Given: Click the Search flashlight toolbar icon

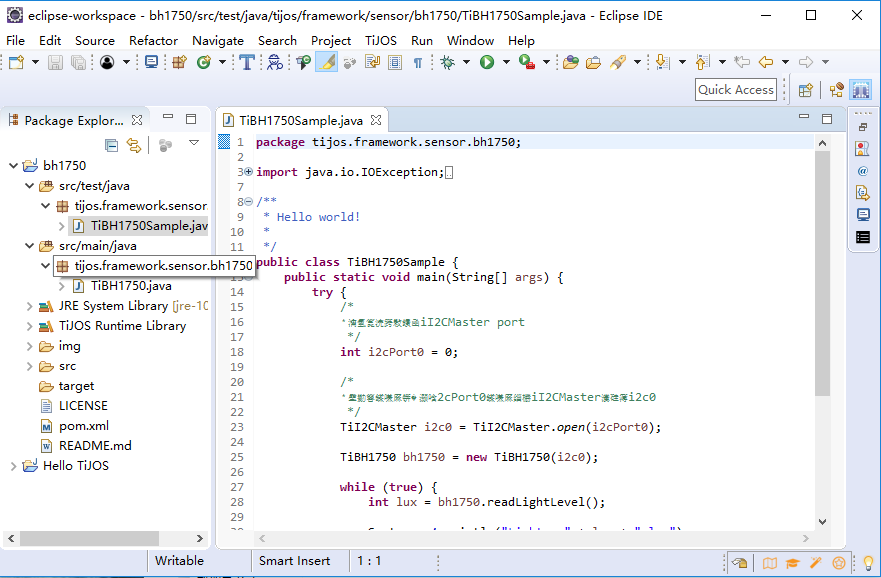Looking at the screenshot, I should (x=617, y=62).
